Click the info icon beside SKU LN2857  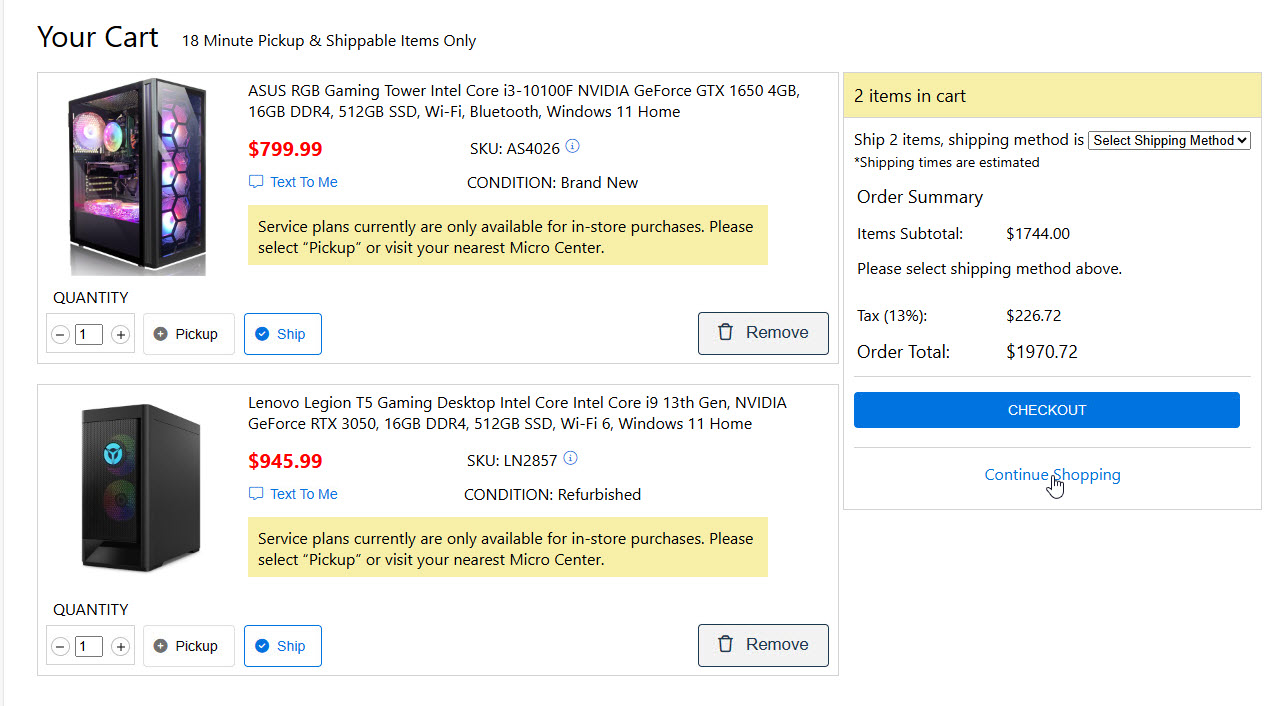tap(571, 459)
